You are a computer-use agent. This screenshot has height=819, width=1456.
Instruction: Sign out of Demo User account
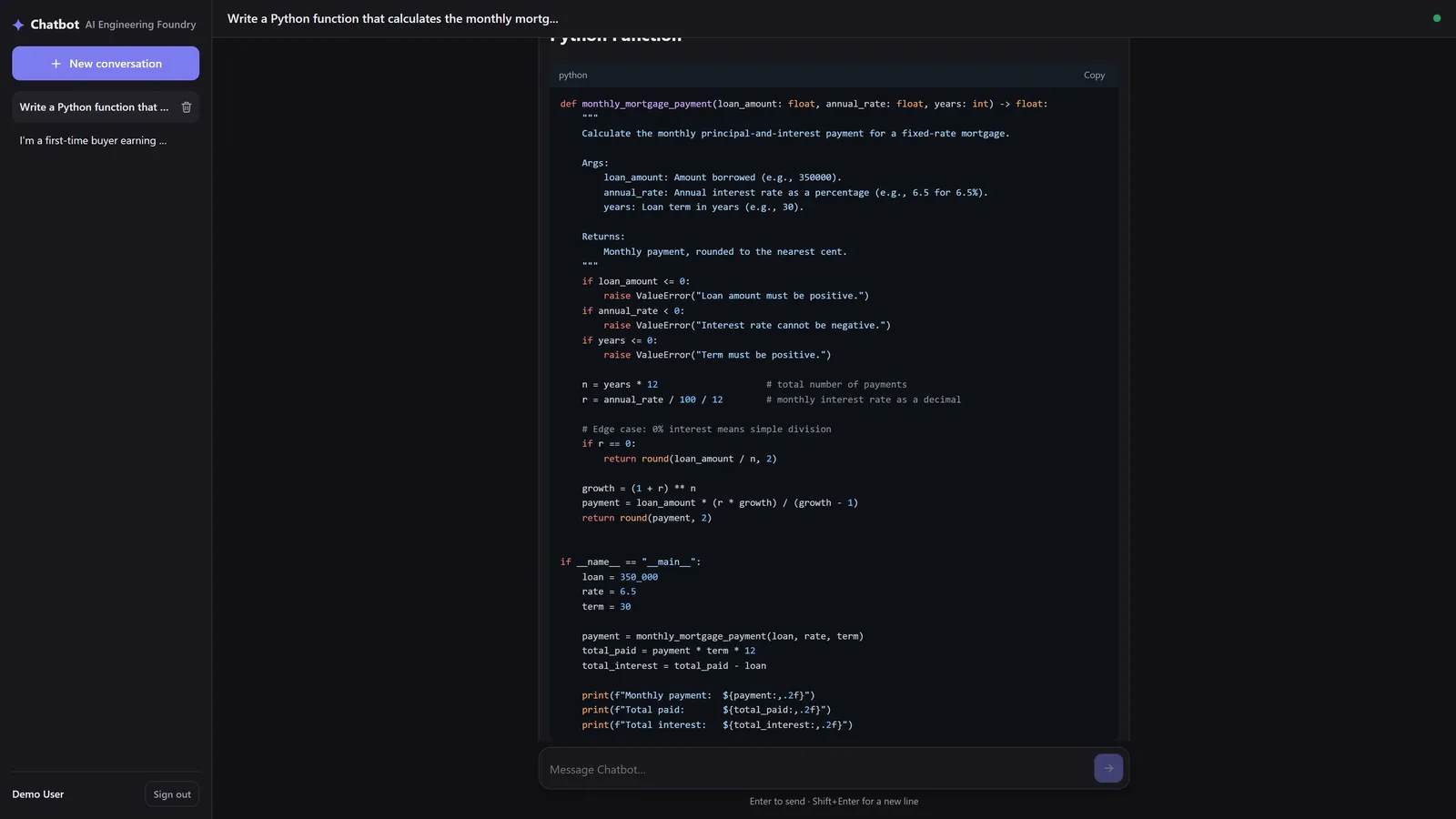[172, 794]
